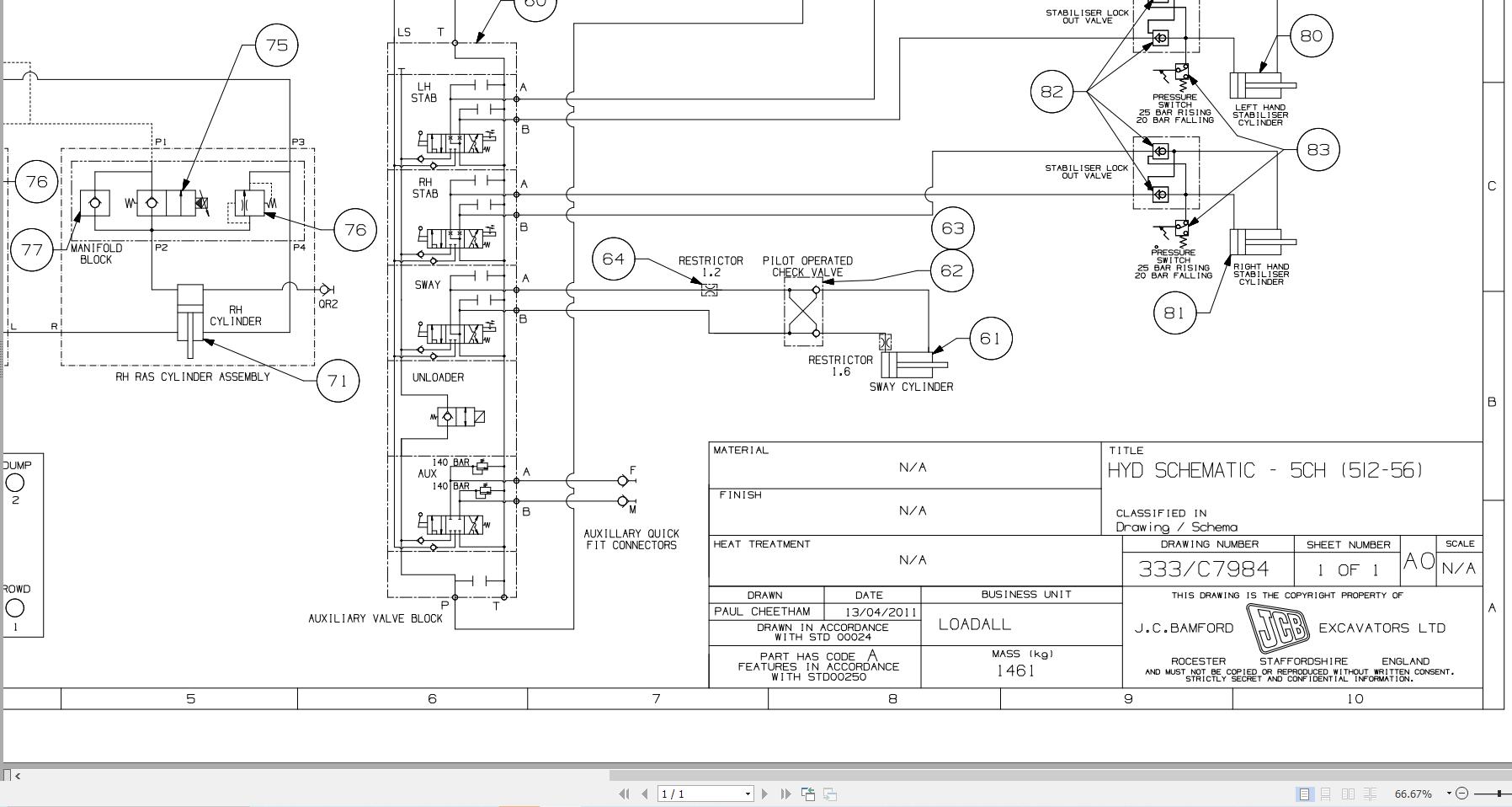The width and height of the screenshot is (1512, 807).
Task: Open the zoom level dropdown arrow
Action: tap(1450, 794)
